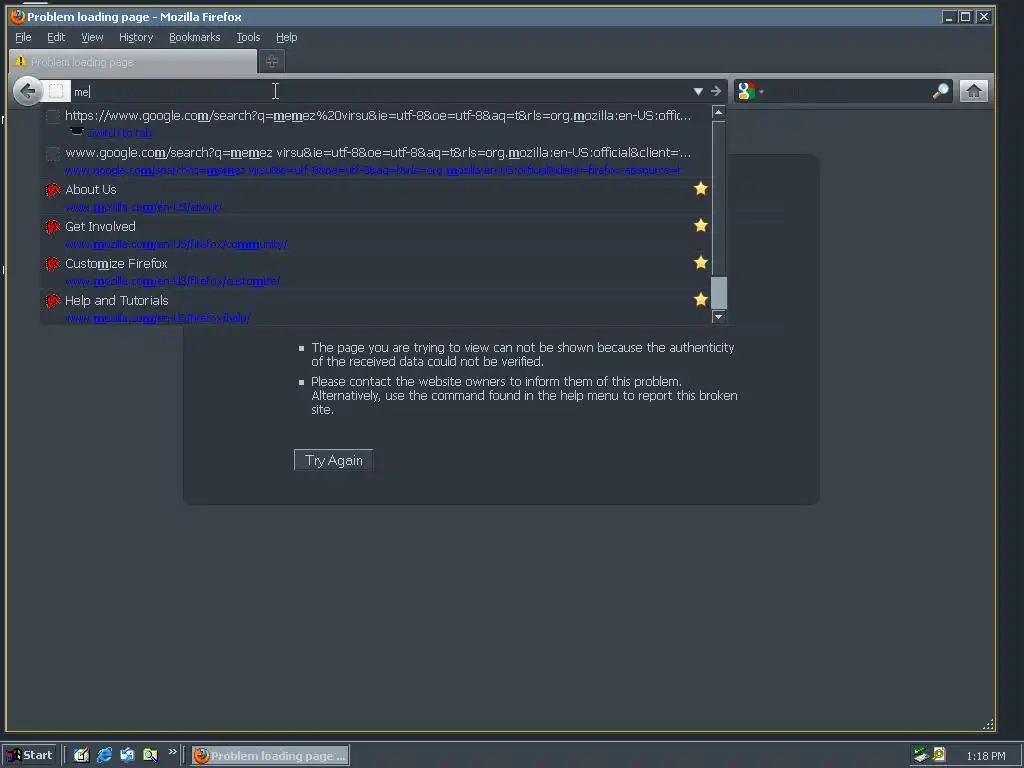The height and width of the screenshot is (768, 1024).
Task: Click the network tray icon
Action: coord(921,755)
